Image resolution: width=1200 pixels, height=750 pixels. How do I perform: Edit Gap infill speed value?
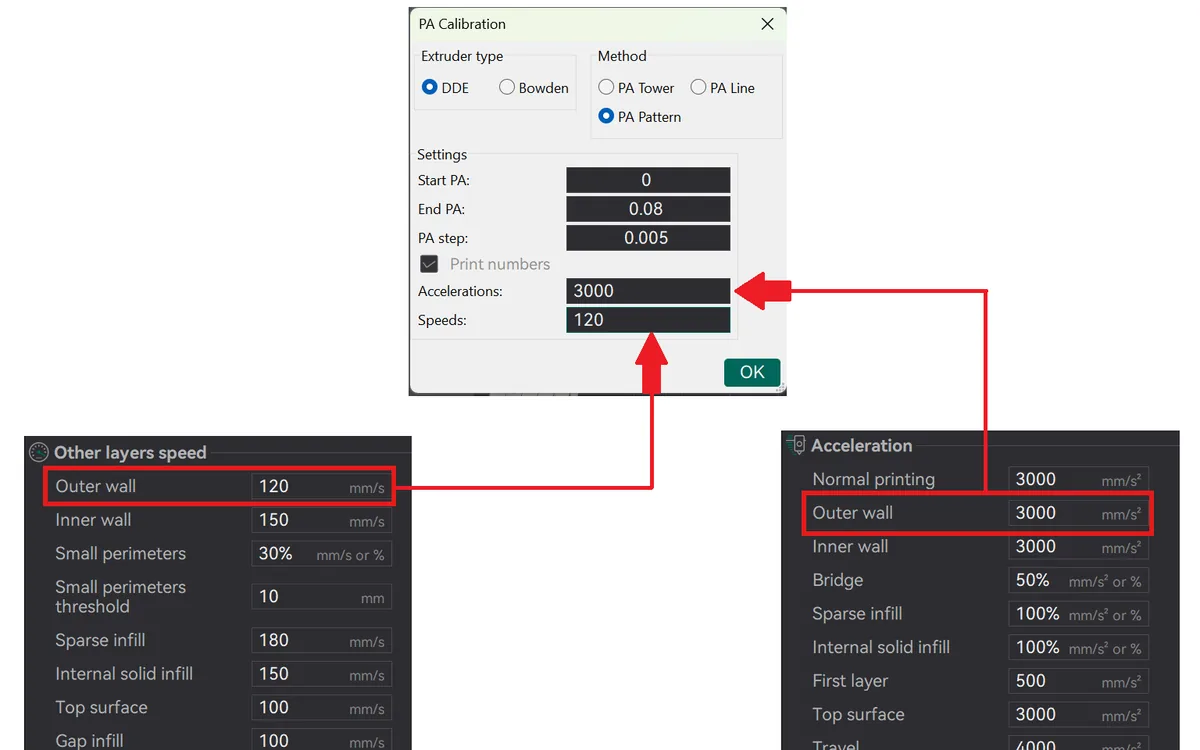321,740
